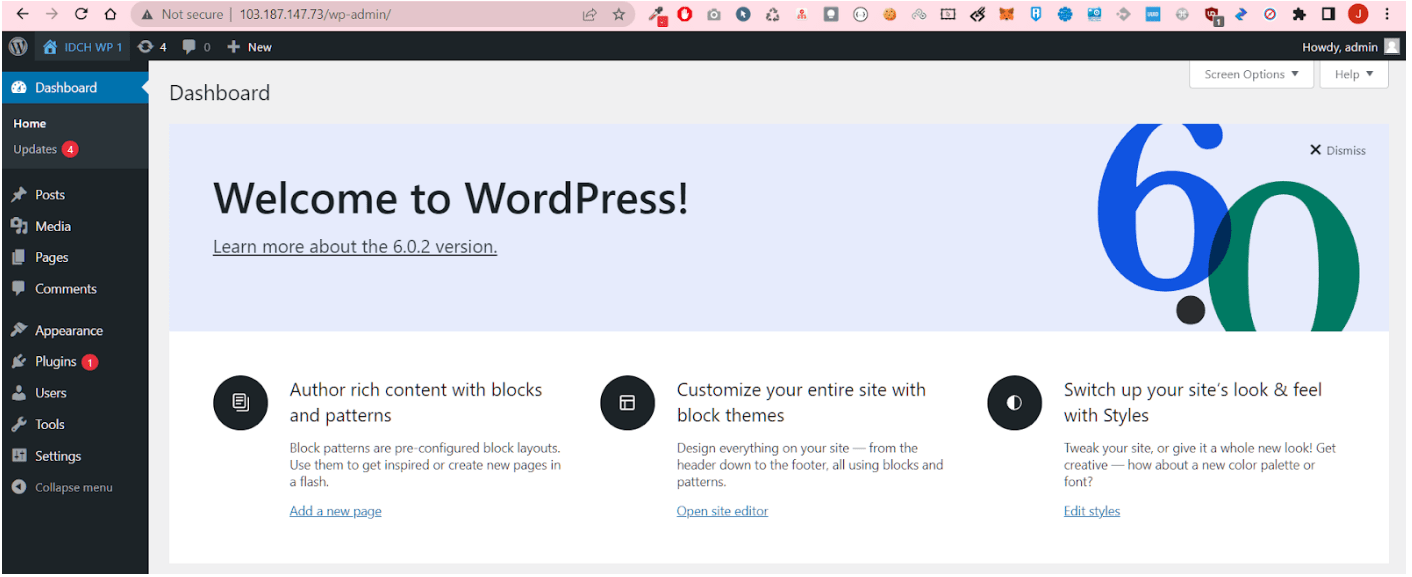Dismiss the Welcome to WordPress panel

tap(1337, 150)
